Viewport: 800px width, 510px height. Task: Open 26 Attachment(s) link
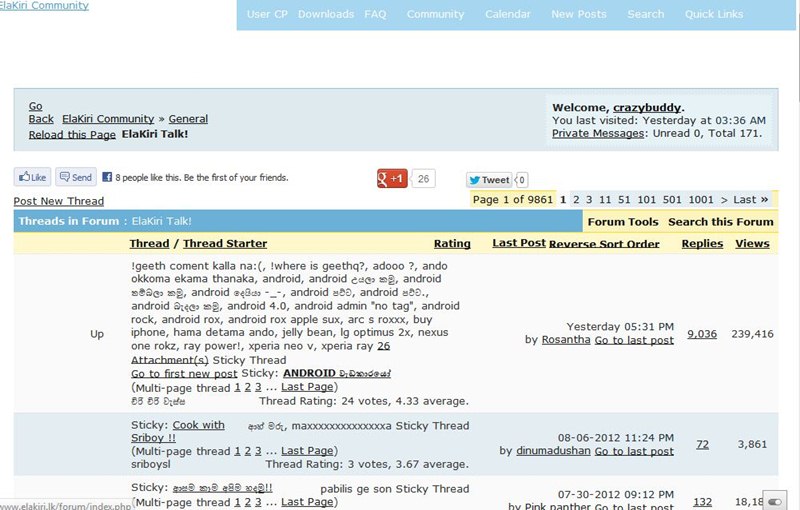(x=260, y=352)
